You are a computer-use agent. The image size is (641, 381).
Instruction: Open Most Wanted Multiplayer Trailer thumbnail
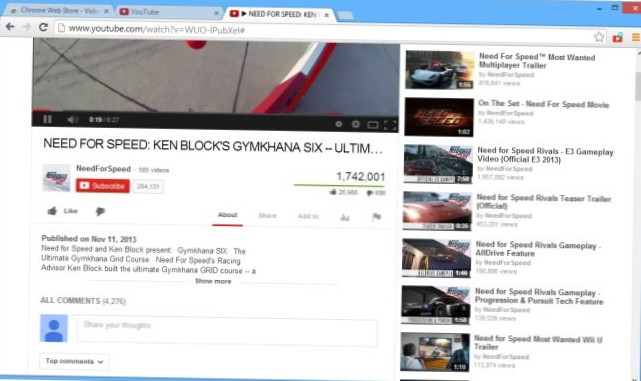click(440, 69)
